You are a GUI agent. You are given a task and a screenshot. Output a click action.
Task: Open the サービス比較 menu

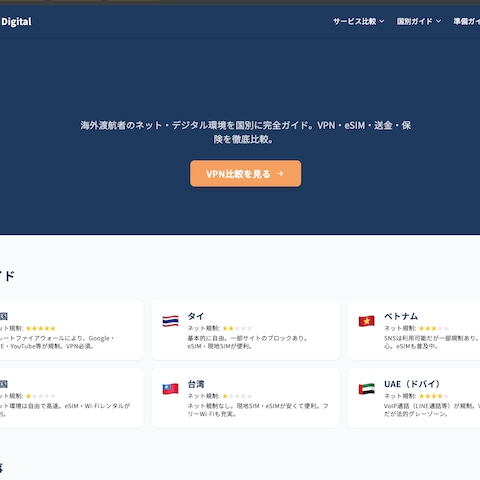[x=358, y=21]
